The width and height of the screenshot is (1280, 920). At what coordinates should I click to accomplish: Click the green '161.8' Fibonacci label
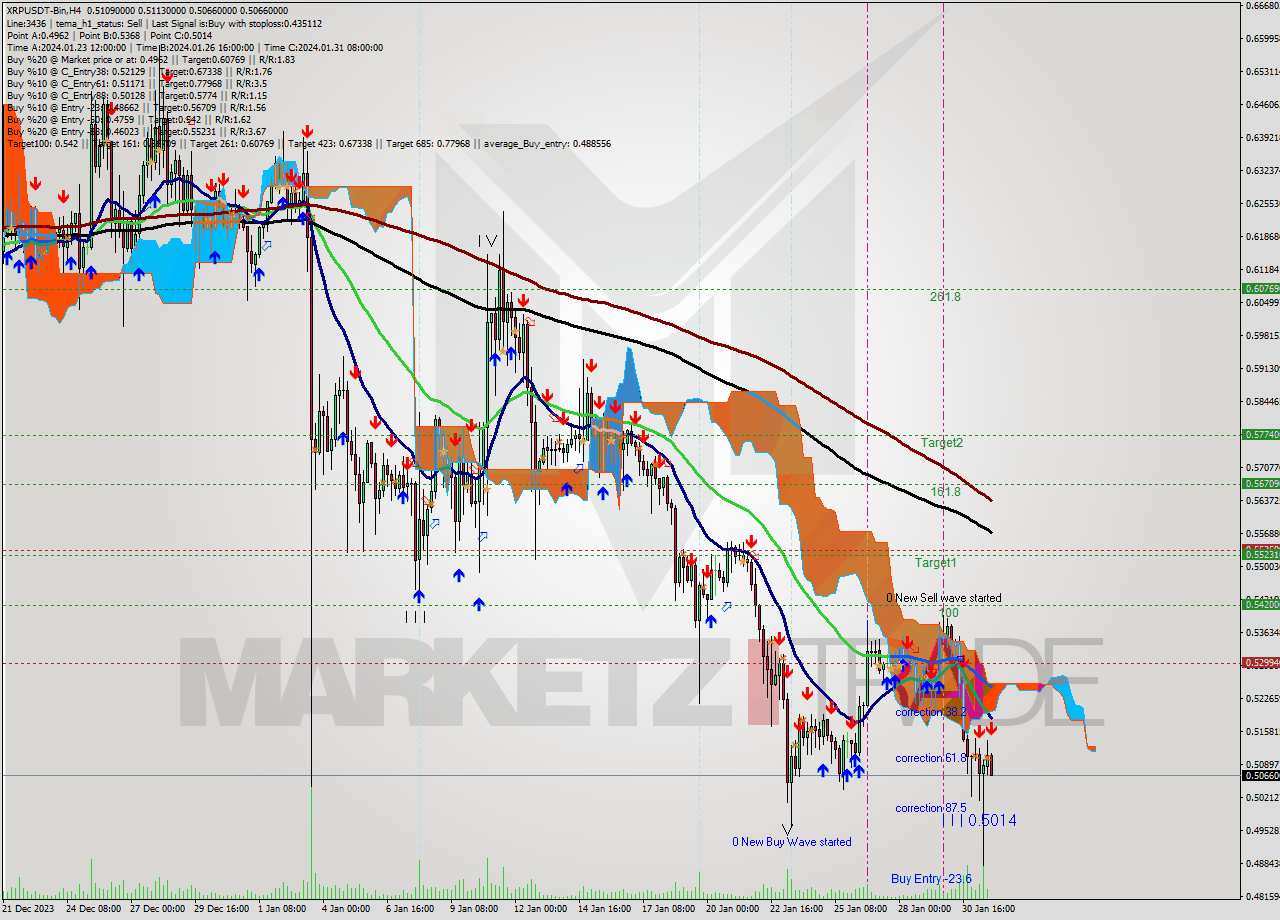pyautogui.click(x=945, y=492)
